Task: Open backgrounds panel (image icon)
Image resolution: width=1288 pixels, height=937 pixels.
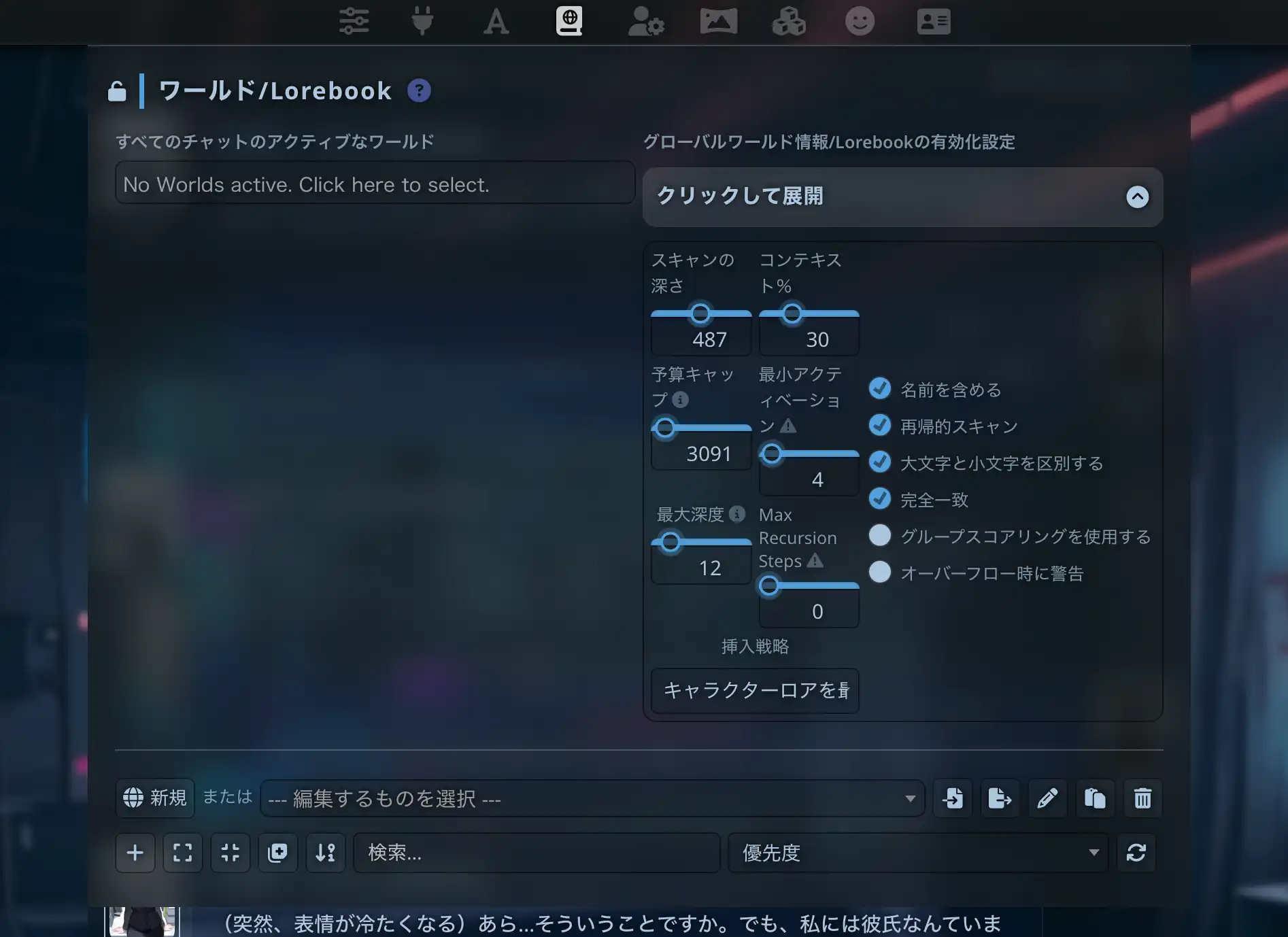Action: [717, 21]
